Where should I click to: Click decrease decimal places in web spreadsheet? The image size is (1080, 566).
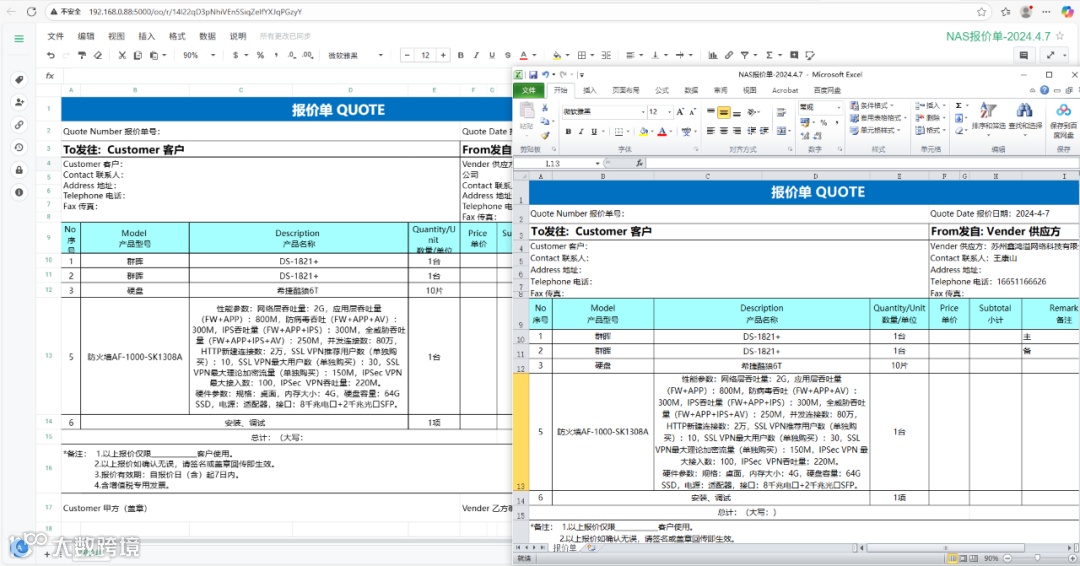coord(291,55)
